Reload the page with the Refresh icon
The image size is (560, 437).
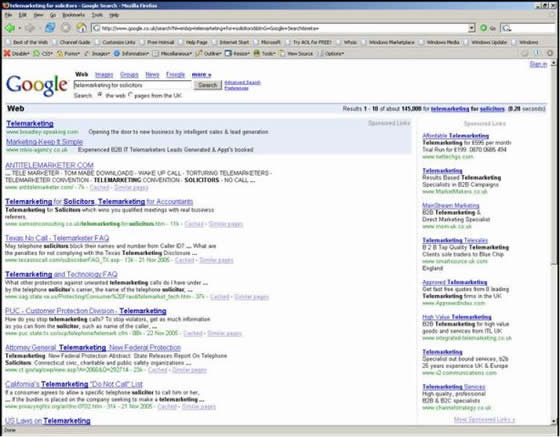[x=50, y=28]
